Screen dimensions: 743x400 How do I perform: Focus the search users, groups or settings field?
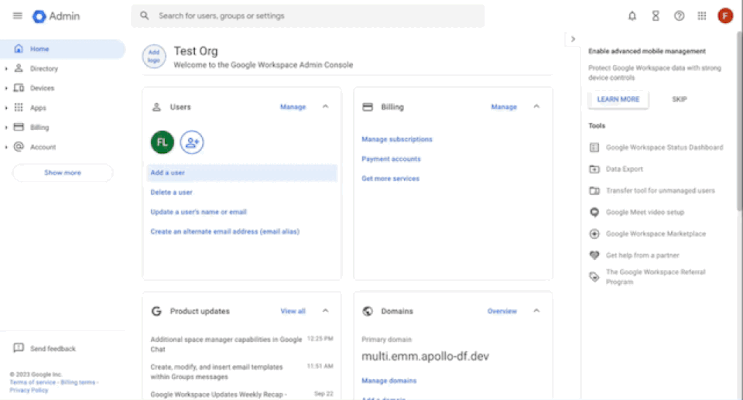[308, 16]
